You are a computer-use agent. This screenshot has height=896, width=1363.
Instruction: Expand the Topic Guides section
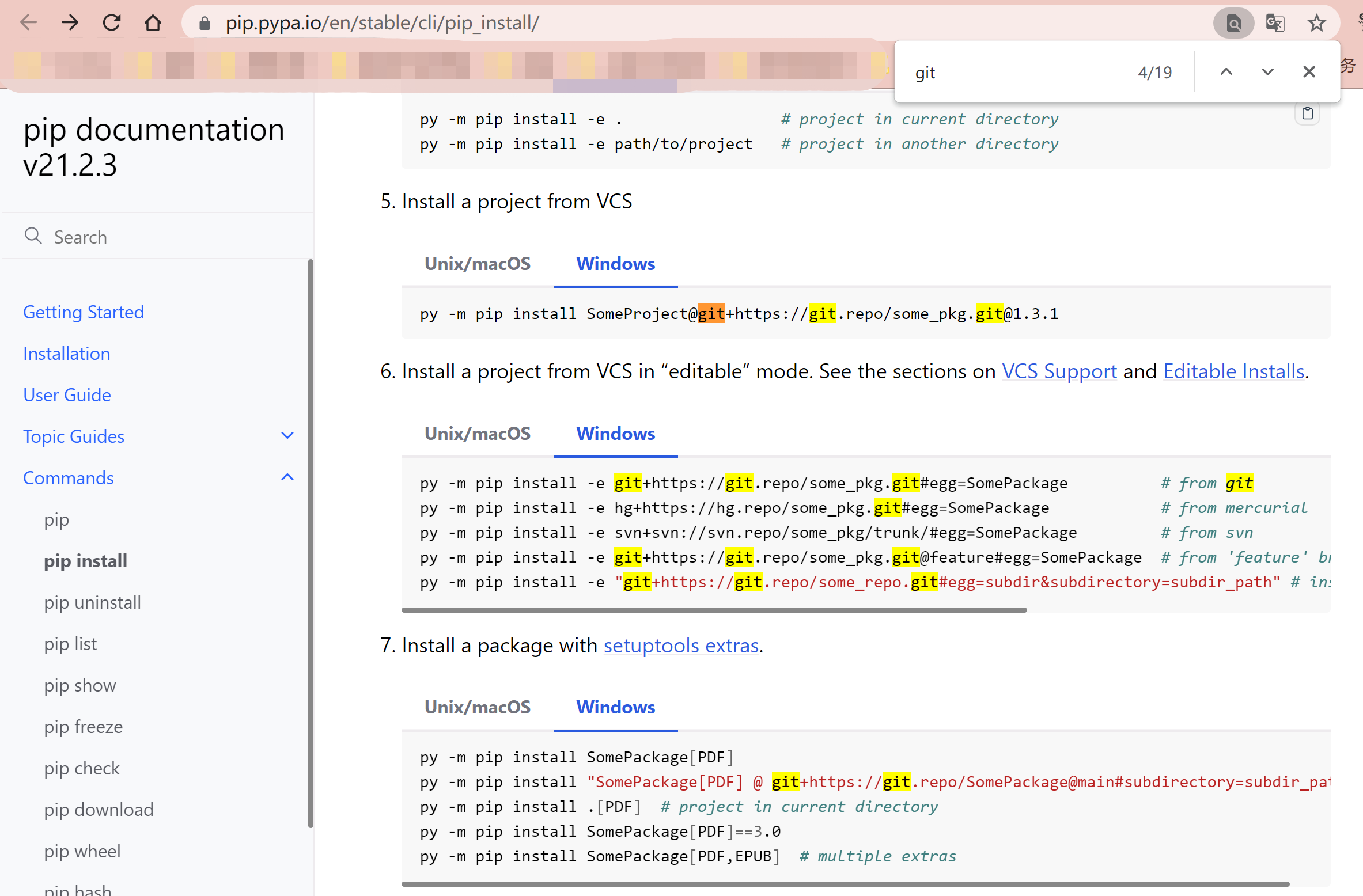point(287,435)
